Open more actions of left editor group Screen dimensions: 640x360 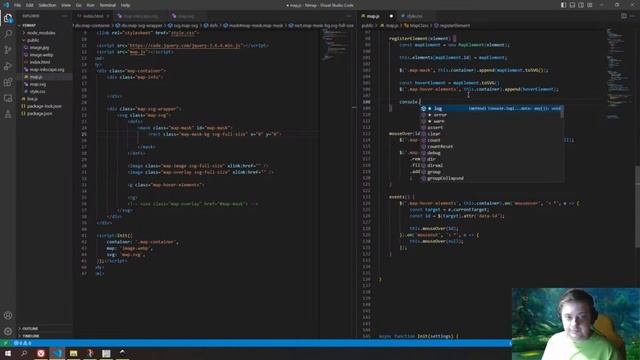(349, 16)
